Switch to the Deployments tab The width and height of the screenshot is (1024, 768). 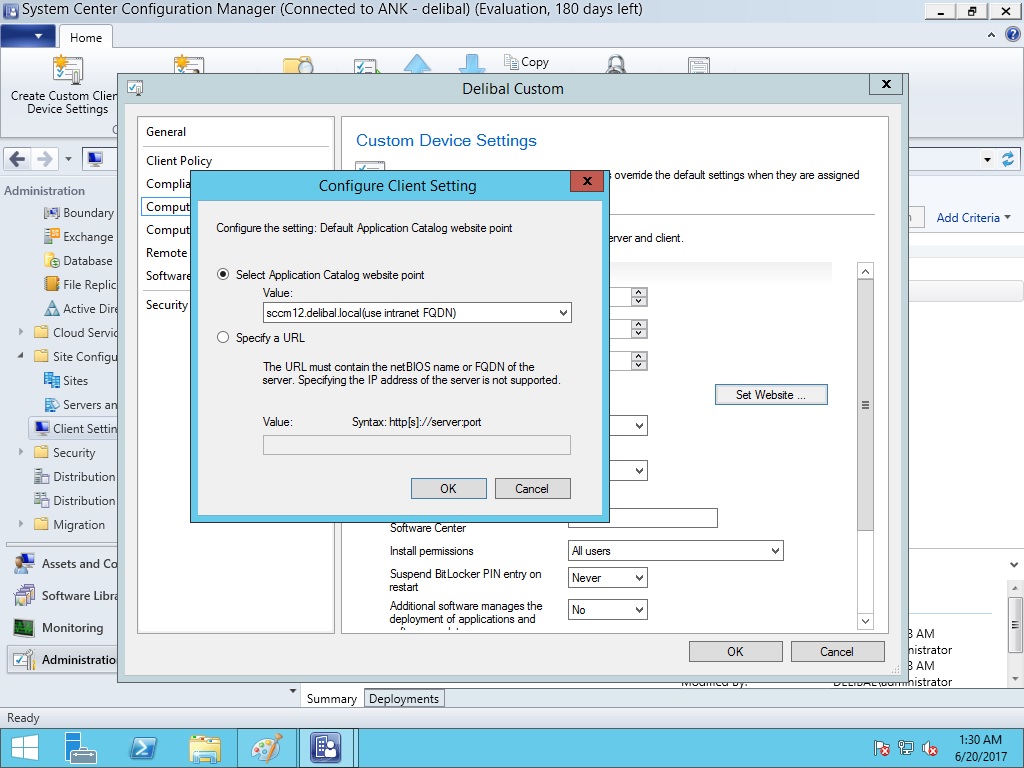(x=404, y=699)
